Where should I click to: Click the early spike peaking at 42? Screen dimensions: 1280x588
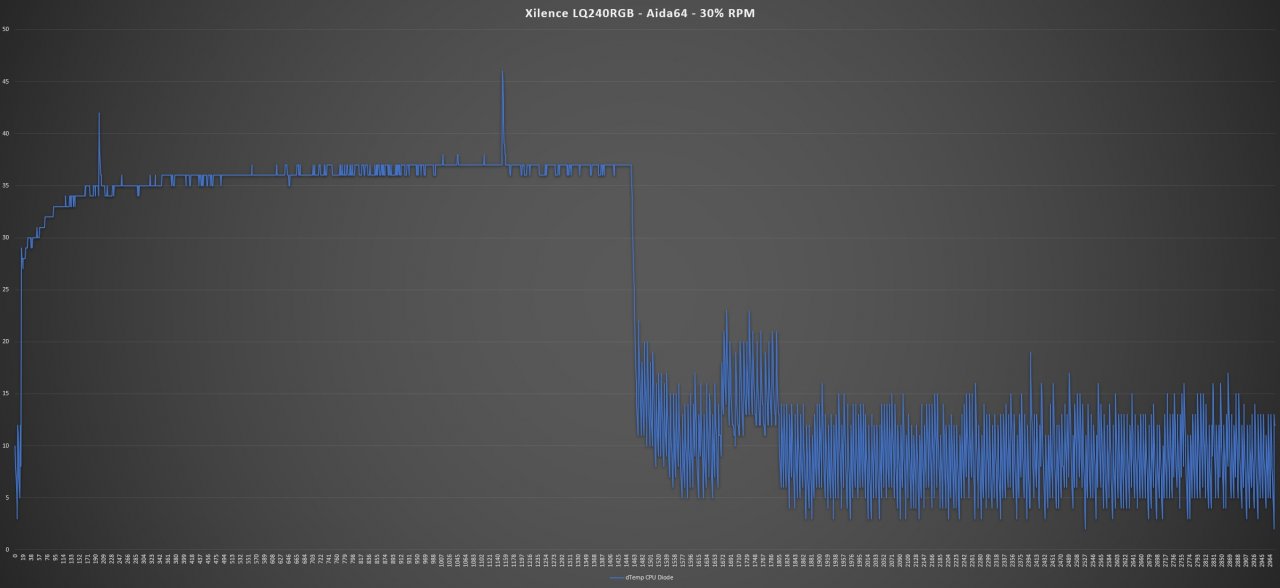click(99, 114)
